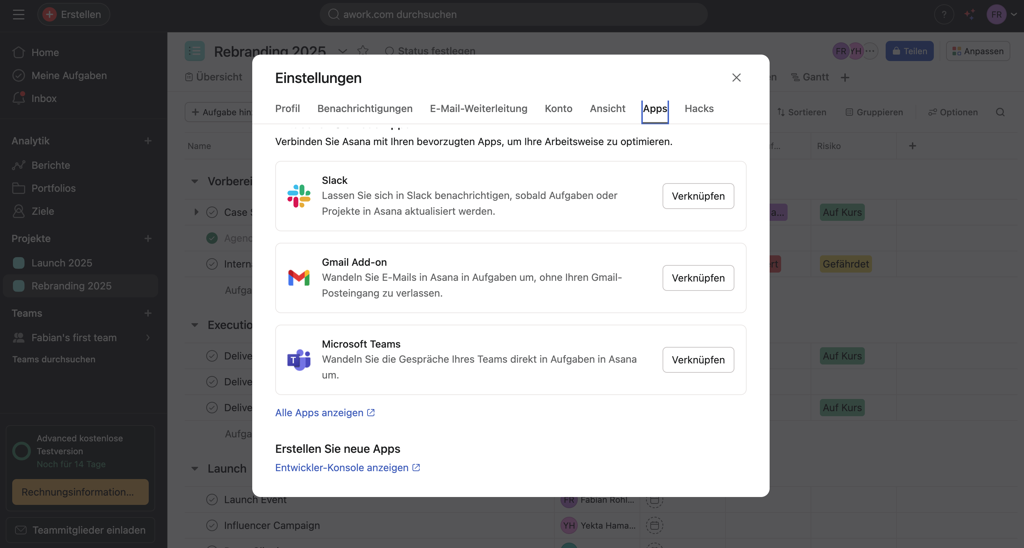Viewport: 1024px width, 548px height.
Task: Open the Gantt view tab
Action: (x=810, y=77)
